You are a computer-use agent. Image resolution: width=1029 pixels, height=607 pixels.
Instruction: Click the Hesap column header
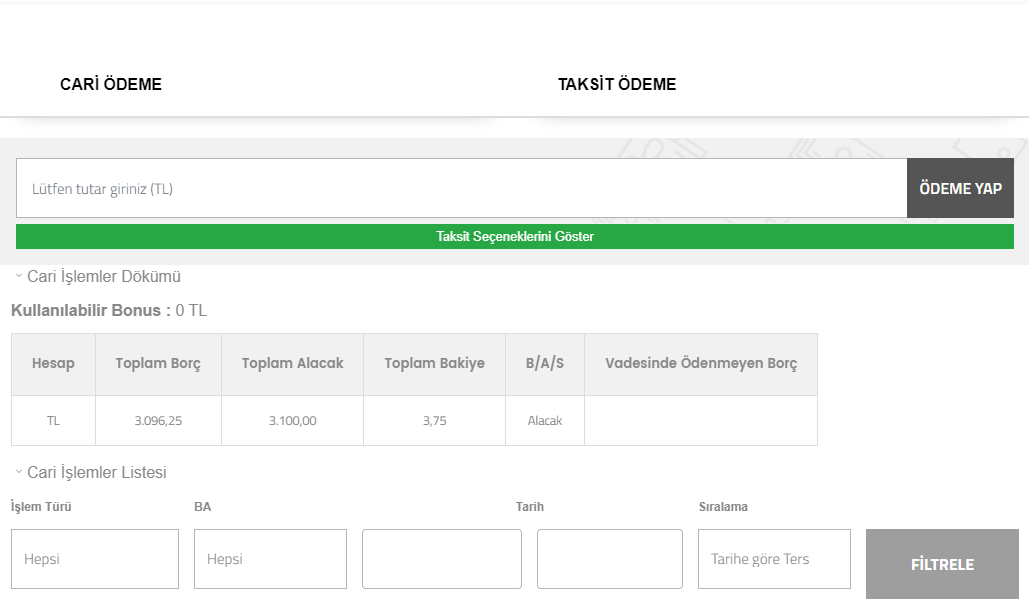tap(53, 364)
